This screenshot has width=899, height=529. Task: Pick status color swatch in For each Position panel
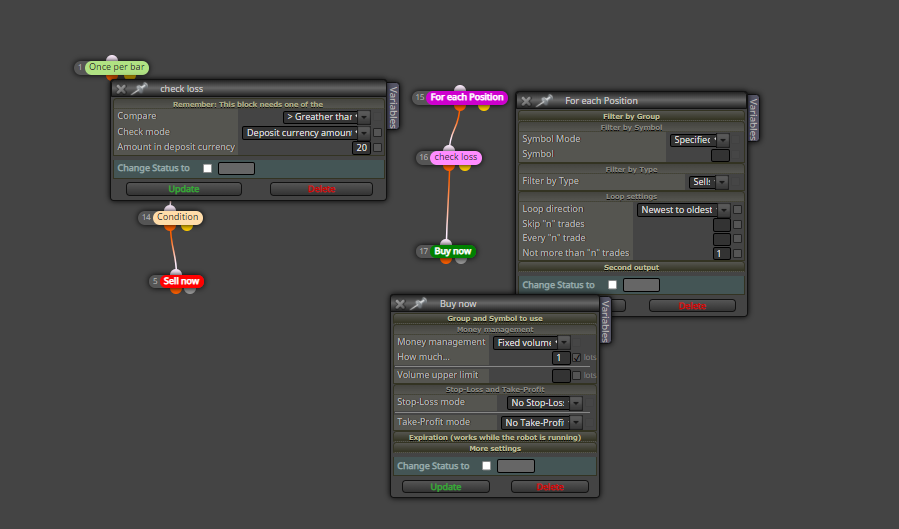pos(641,285)
